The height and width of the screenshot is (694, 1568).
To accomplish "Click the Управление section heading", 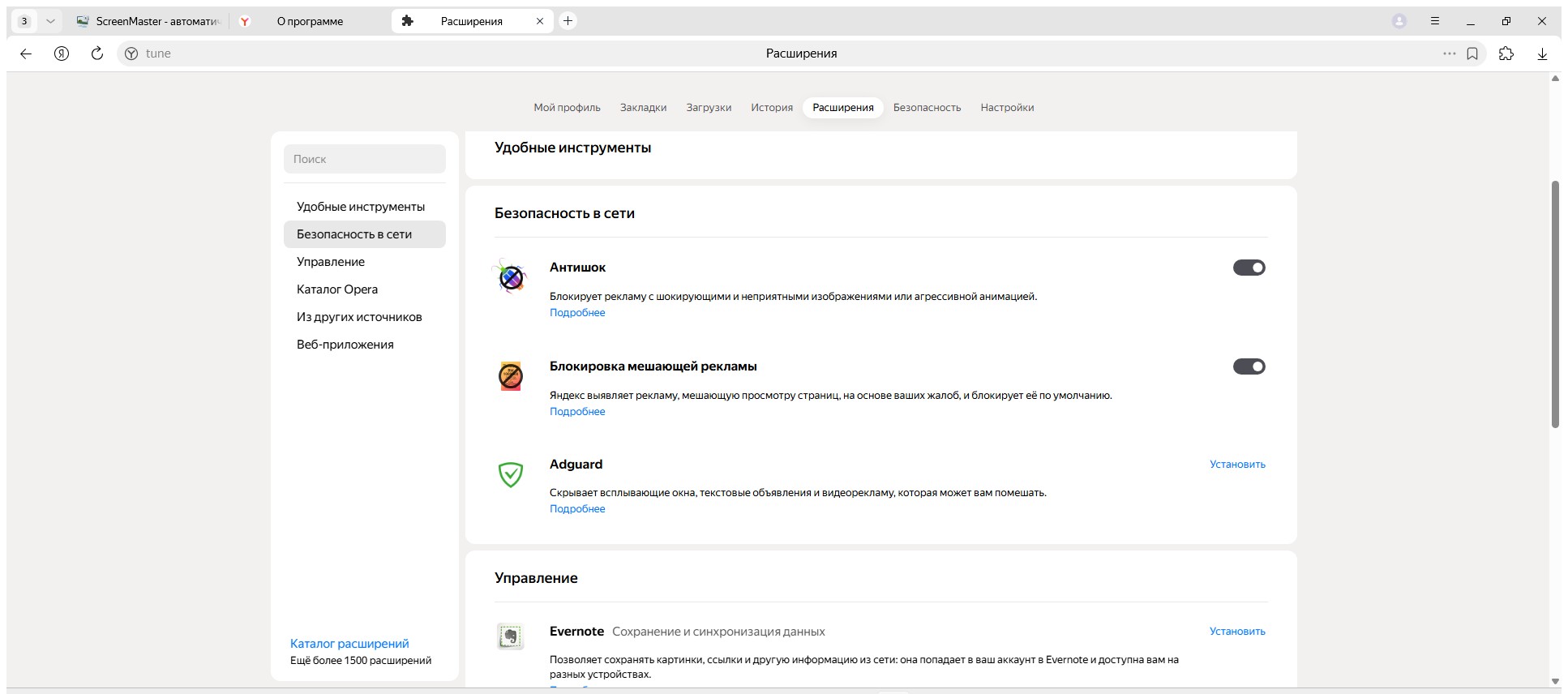I will tap(536, 578).
